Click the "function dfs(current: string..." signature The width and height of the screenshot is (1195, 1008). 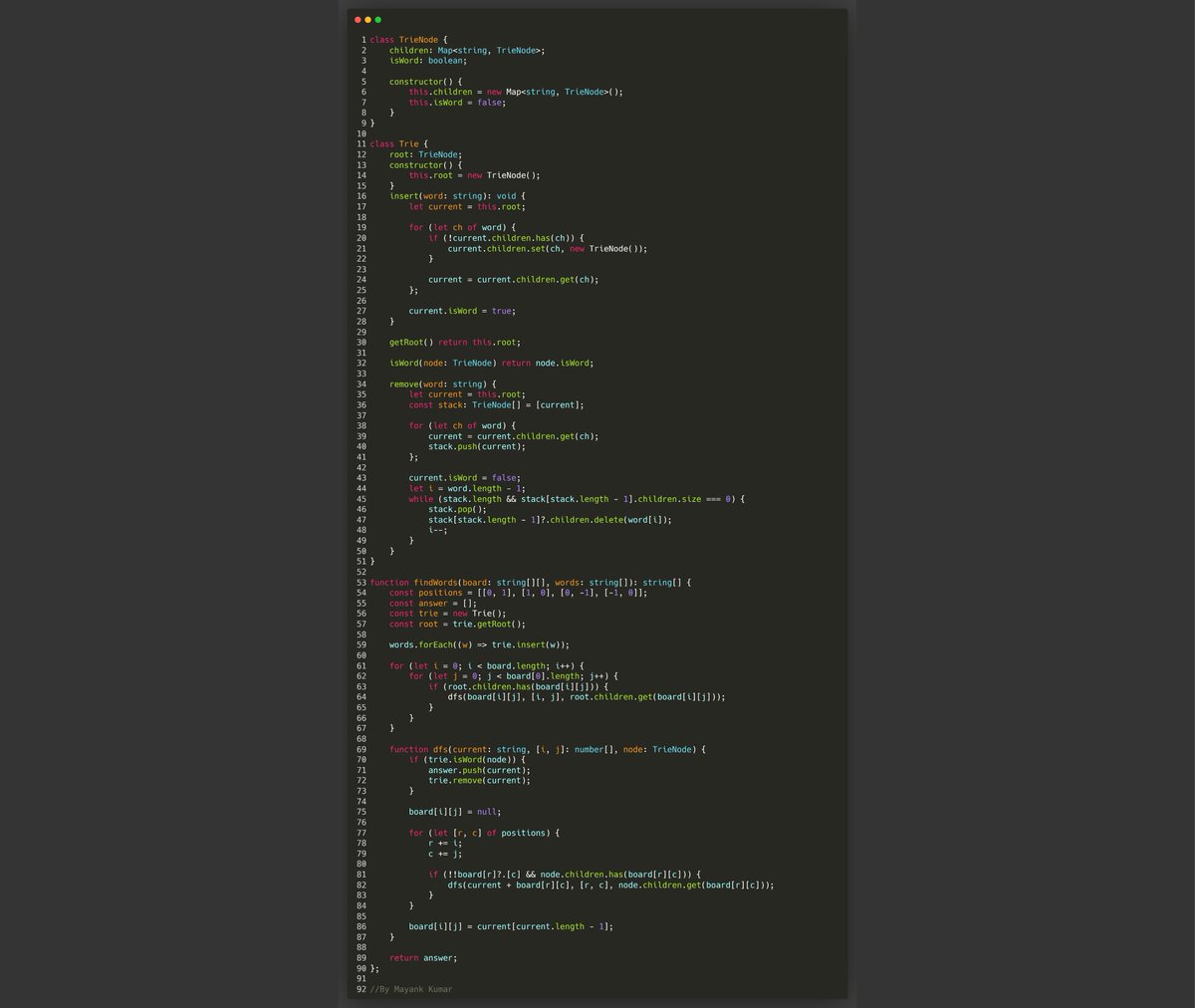click(548, 749)
